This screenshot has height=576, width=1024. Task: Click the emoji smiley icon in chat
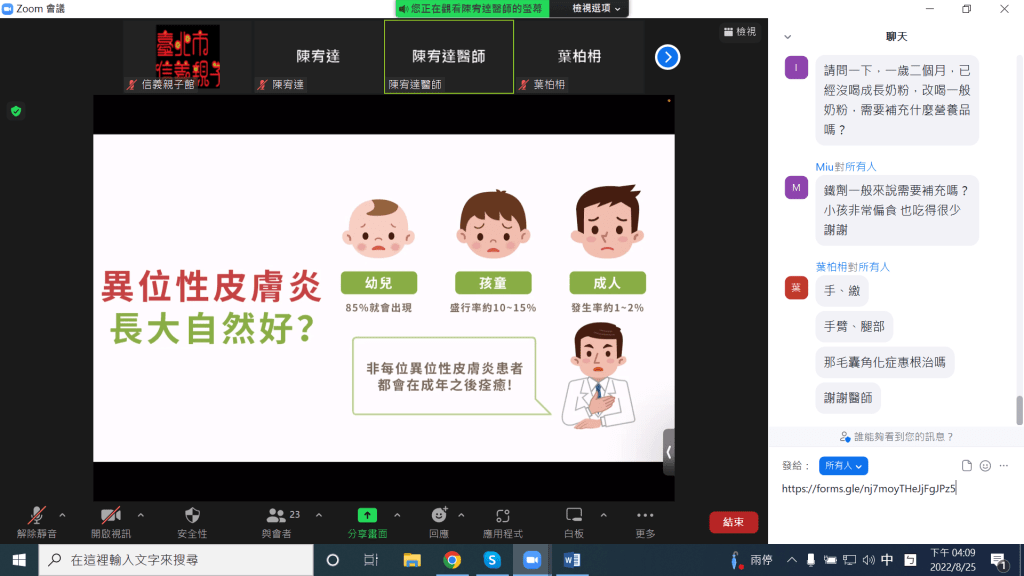pyautogui.click(x=985, y=466)
